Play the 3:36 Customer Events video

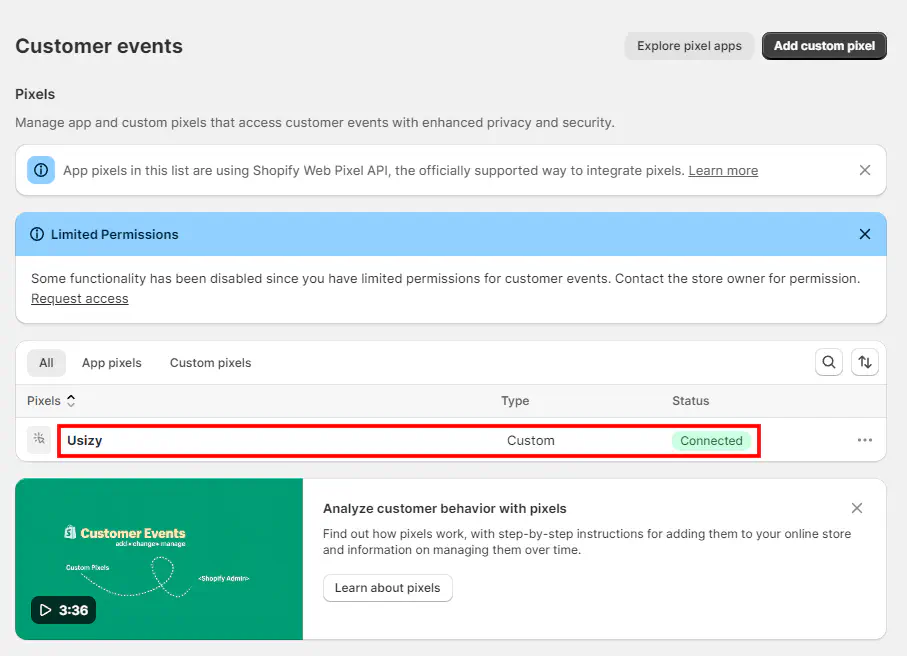point(63,610)
